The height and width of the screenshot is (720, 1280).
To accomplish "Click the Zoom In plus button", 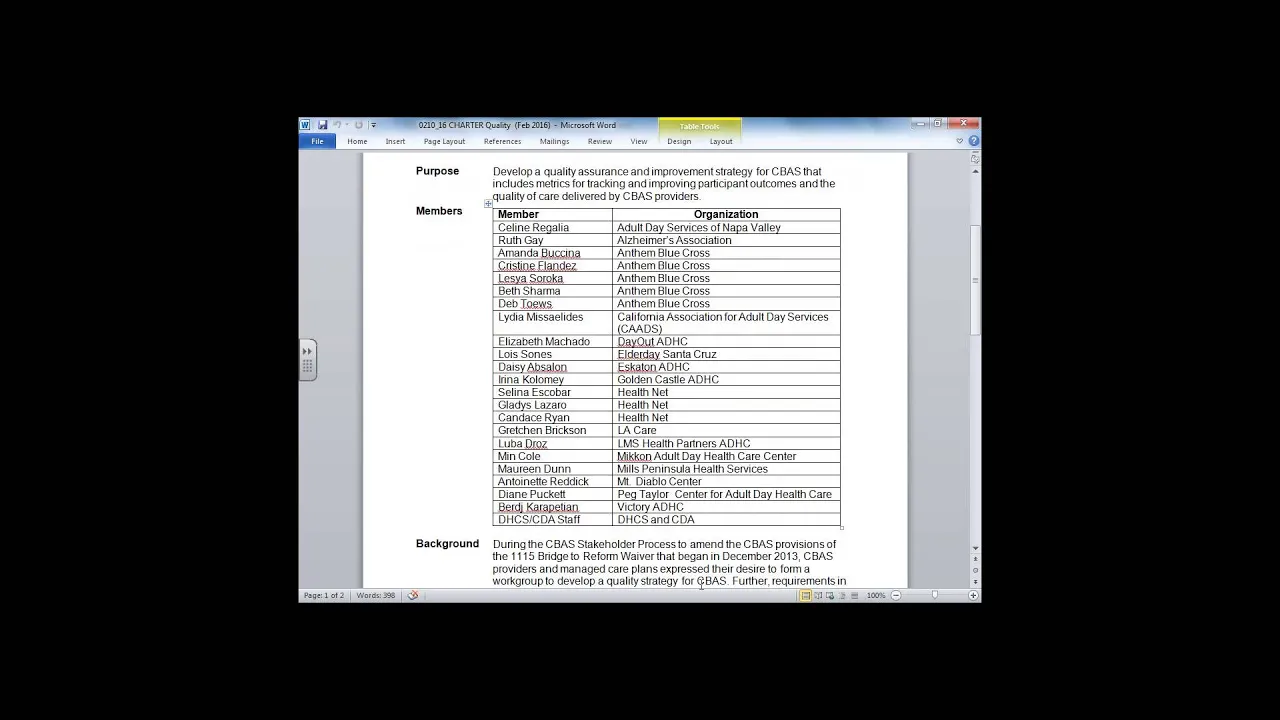I will pyautogui.click(x=973, y=595).
